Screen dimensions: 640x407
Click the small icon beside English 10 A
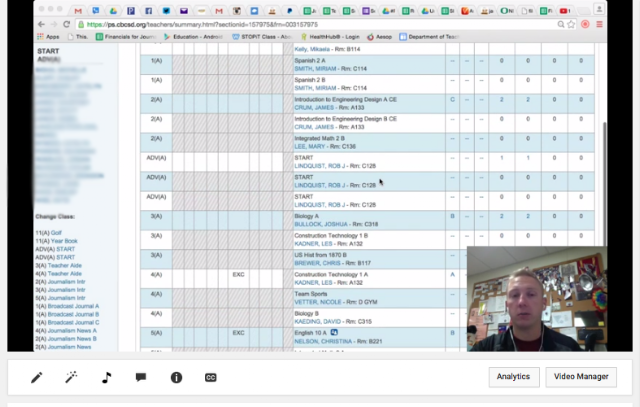334,333
